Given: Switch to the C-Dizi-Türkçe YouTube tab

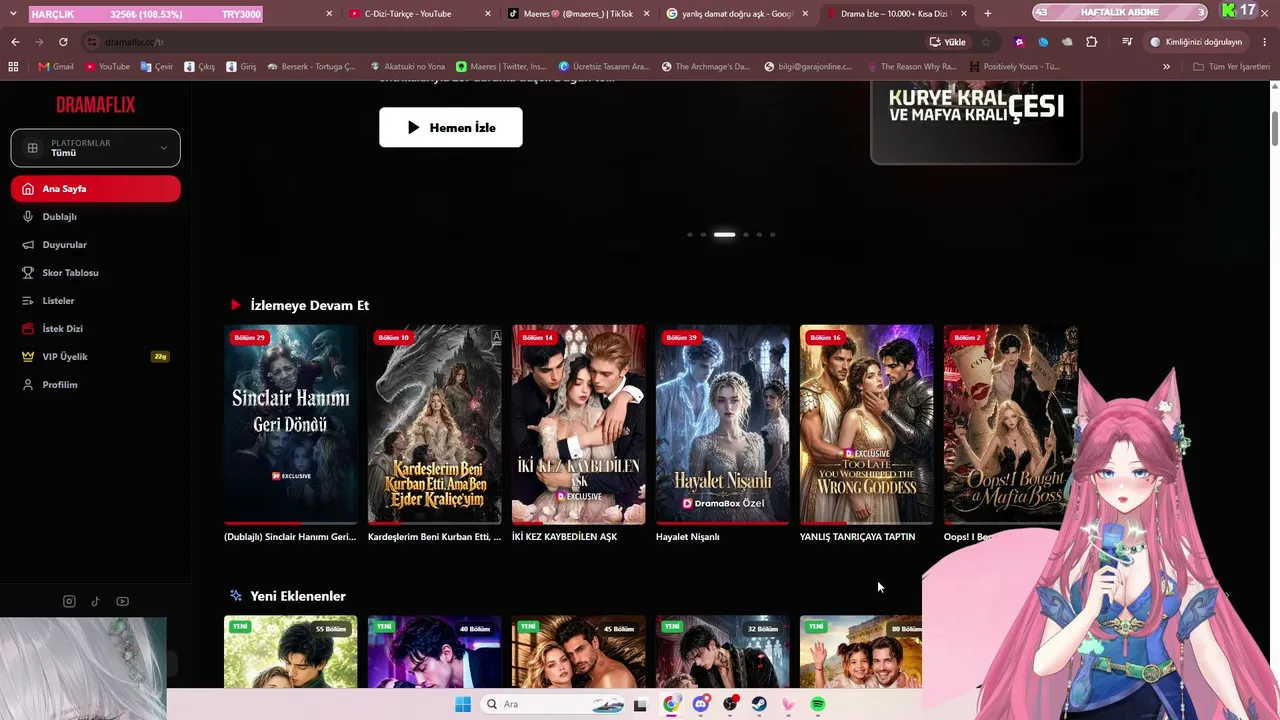Looking at the screenshot, I should point(420,14).
